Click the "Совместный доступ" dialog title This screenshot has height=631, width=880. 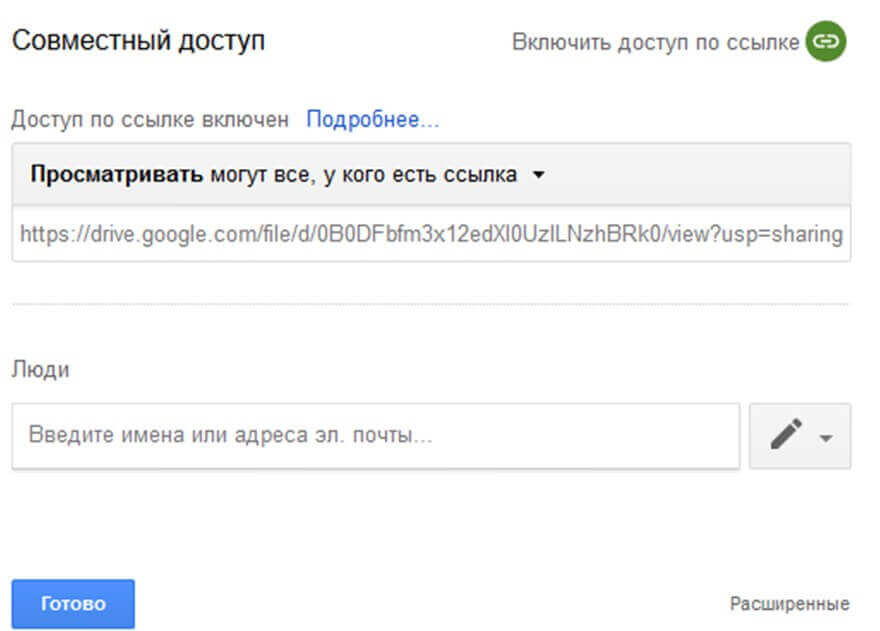click(x=137, y=42)
